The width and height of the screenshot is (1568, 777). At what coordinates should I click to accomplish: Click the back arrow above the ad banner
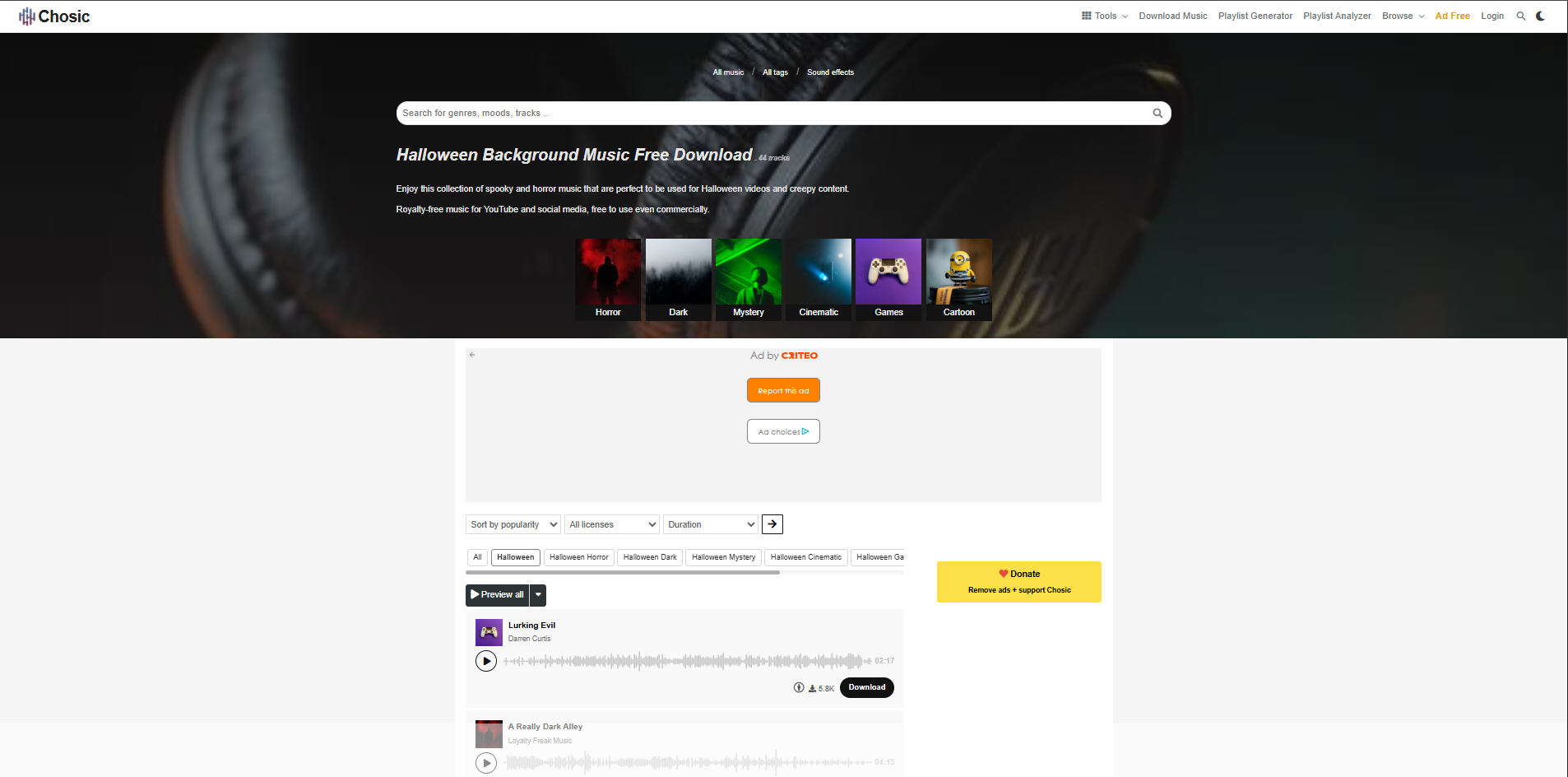point(472,355)
